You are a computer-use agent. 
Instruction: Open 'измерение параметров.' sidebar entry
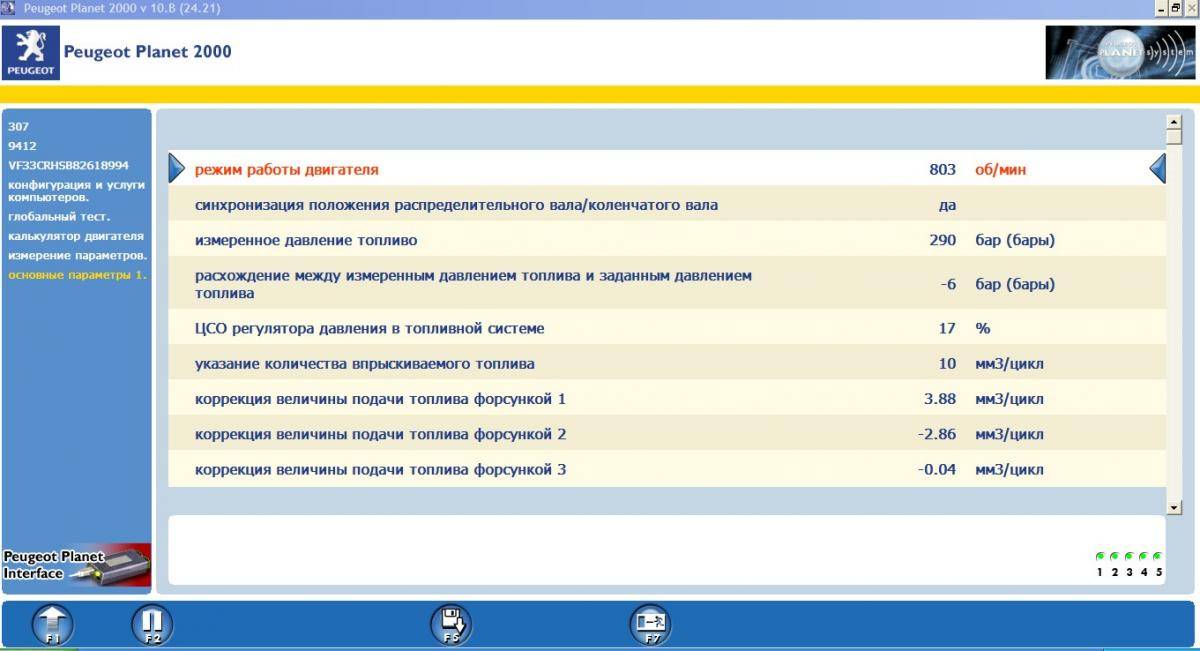point(78,255)
